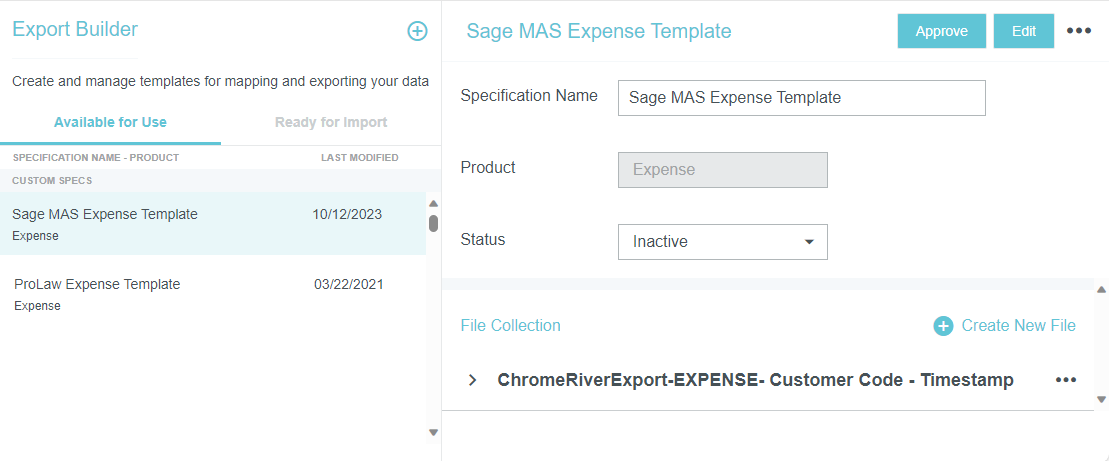Click the File Collection heading link
Viewport: 1109px width, 461px height.
pyautogui.click(x=510, y=326)
